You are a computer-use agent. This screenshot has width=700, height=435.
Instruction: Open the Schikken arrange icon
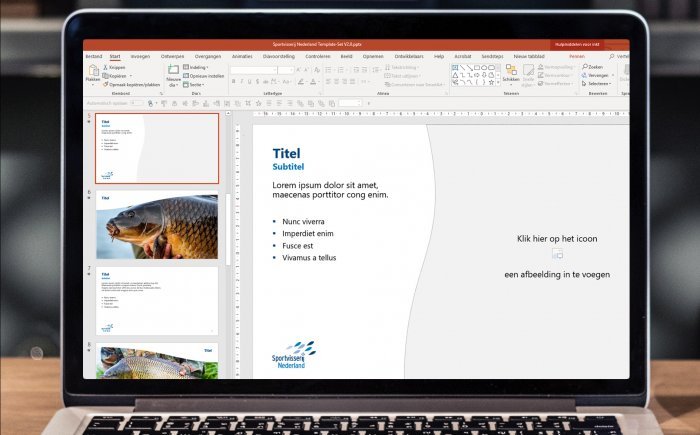click(x=511, y=71)
